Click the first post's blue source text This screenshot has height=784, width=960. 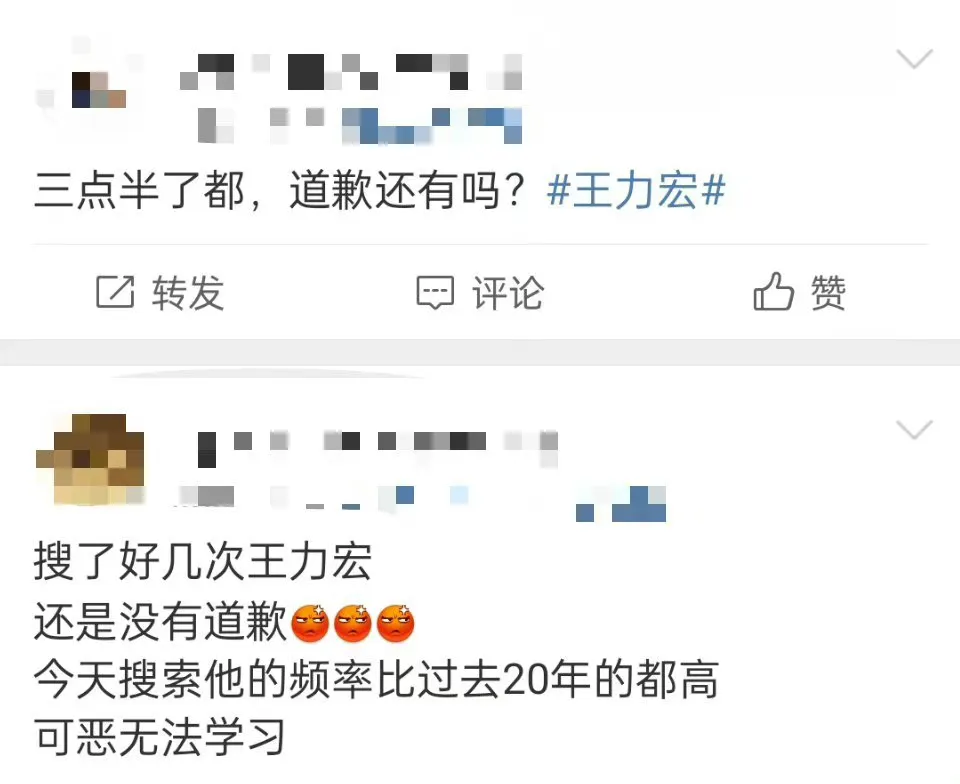(x=432, y=125)
